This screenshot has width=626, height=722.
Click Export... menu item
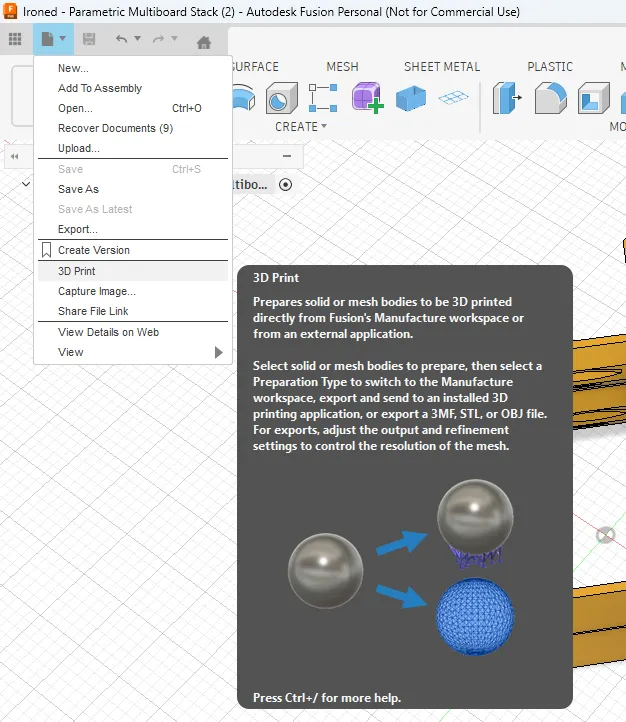coord(133,229)
